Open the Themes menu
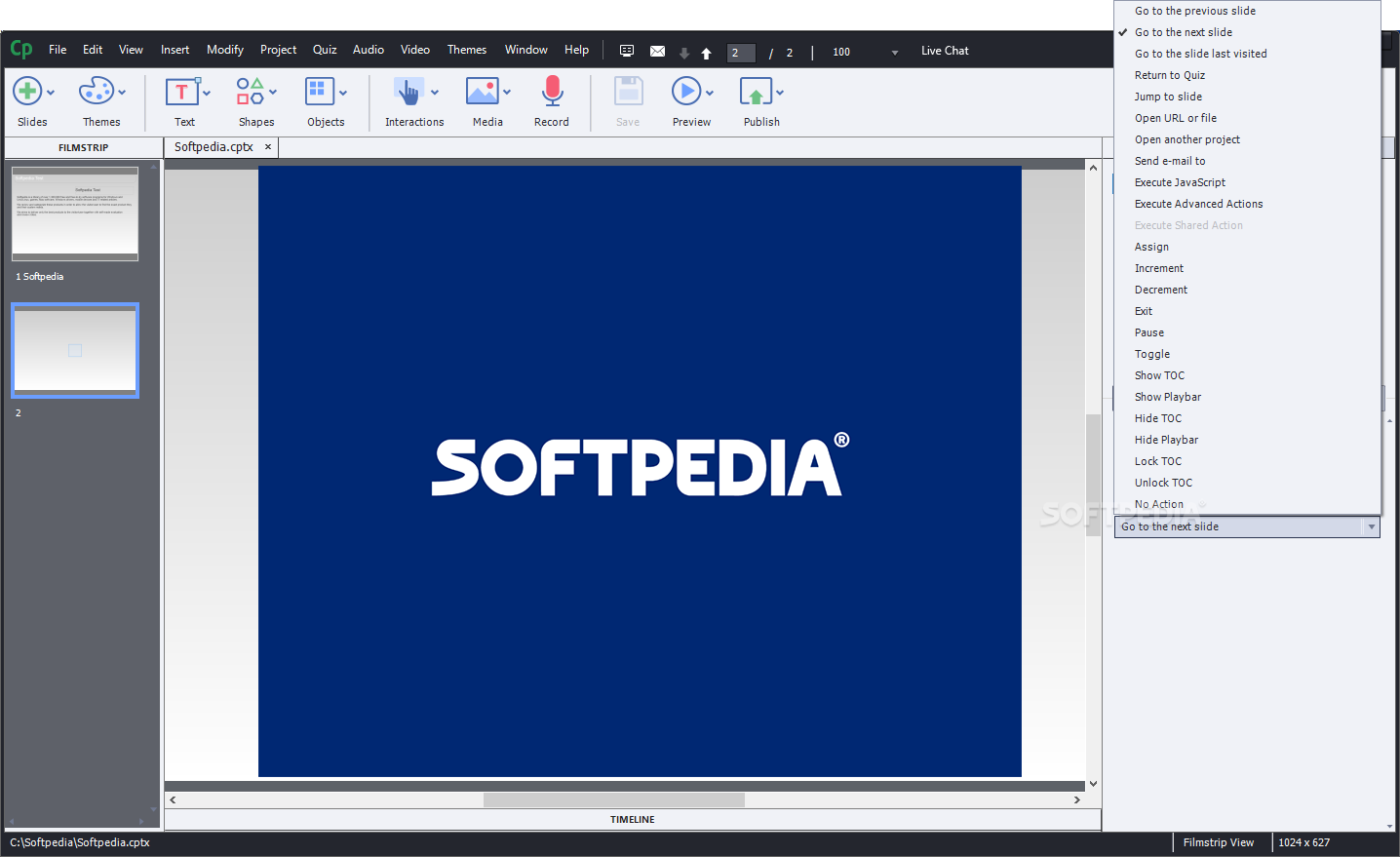The image size is (1400, 857). [467, 50]
